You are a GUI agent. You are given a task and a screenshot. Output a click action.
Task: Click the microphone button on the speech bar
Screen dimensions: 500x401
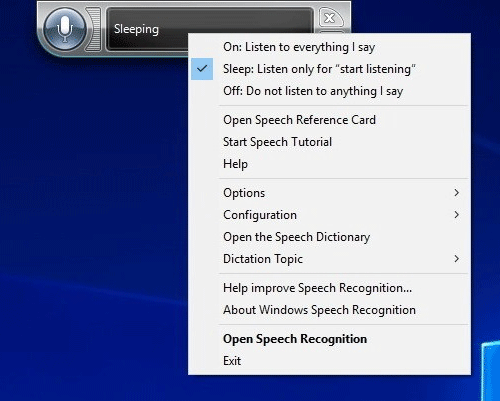point(65,29)
